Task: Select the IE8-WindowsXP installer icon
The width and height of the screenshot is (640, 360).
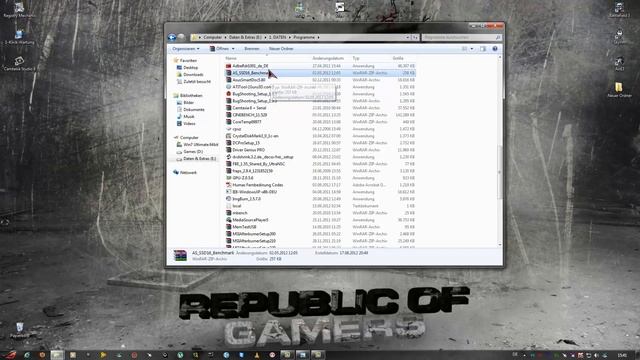Action: coord(229,192)
